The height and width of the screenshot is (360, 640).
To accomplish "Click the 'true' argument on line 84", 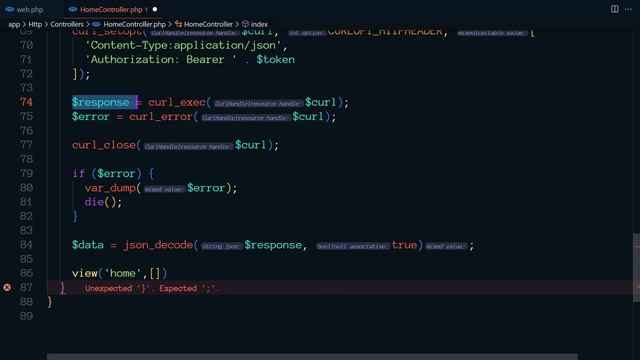I will [404, 245].
